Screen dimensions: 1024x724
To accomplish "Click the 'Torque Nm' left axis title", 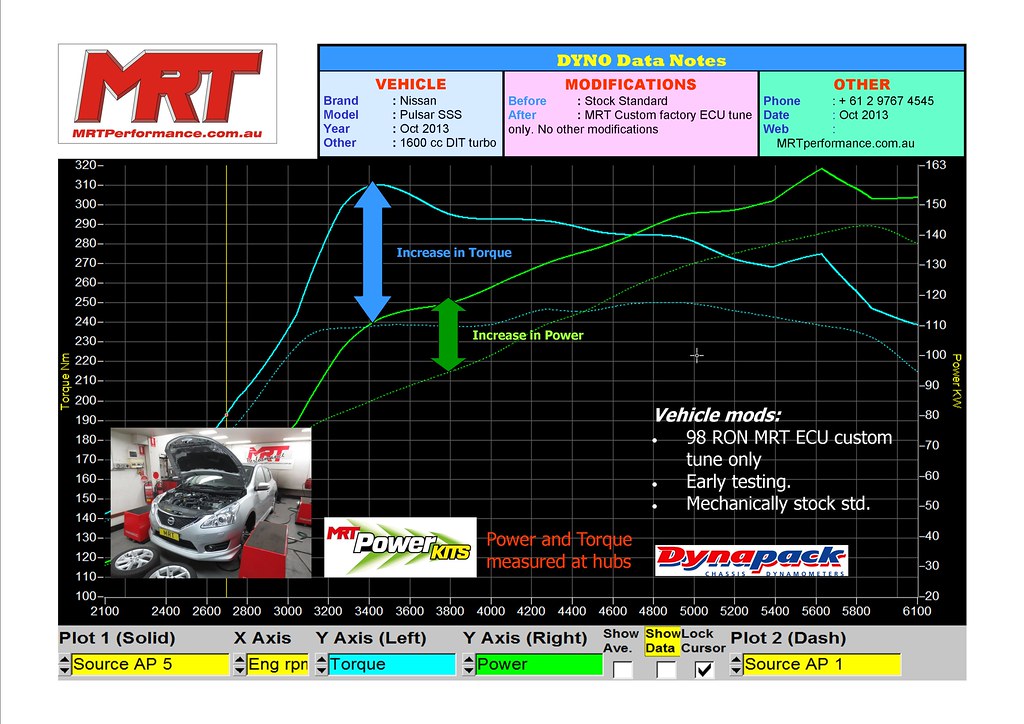I will [x=65, y=381].
